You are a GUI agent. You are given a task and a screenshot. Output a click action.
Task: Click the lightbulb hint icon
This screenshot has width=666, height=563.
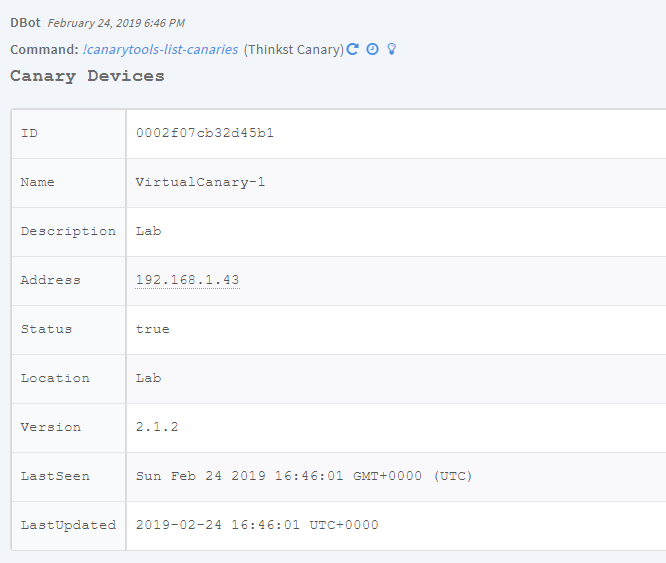pyautogui.click(x=391, y=49)
